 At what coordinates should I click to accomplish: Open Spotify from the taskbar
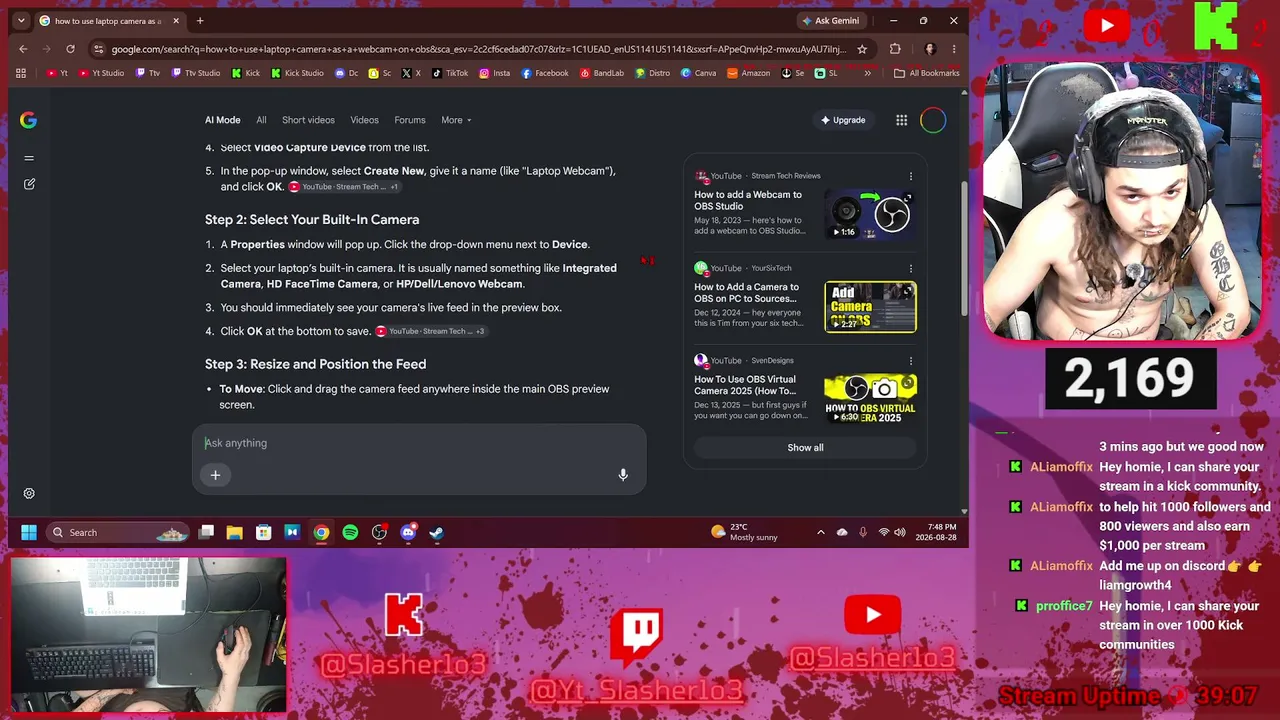point(350,532)
